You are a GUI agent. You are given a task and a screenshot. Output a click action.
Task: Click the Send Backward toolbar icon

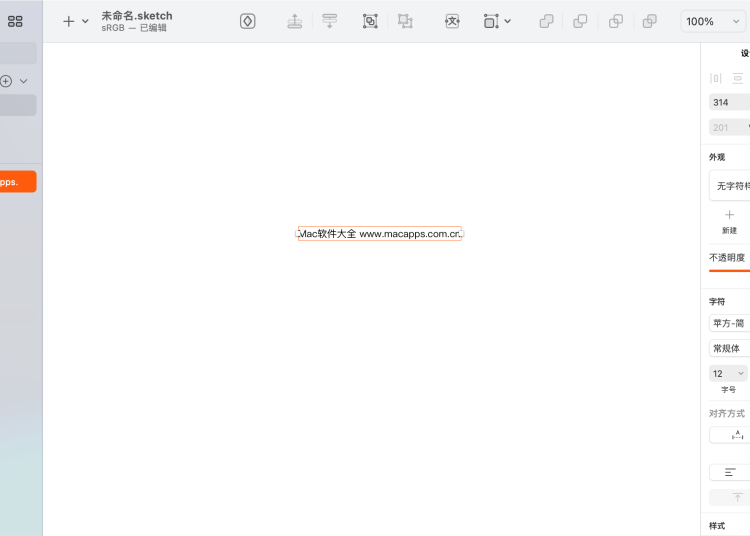(x=329, y=21)
